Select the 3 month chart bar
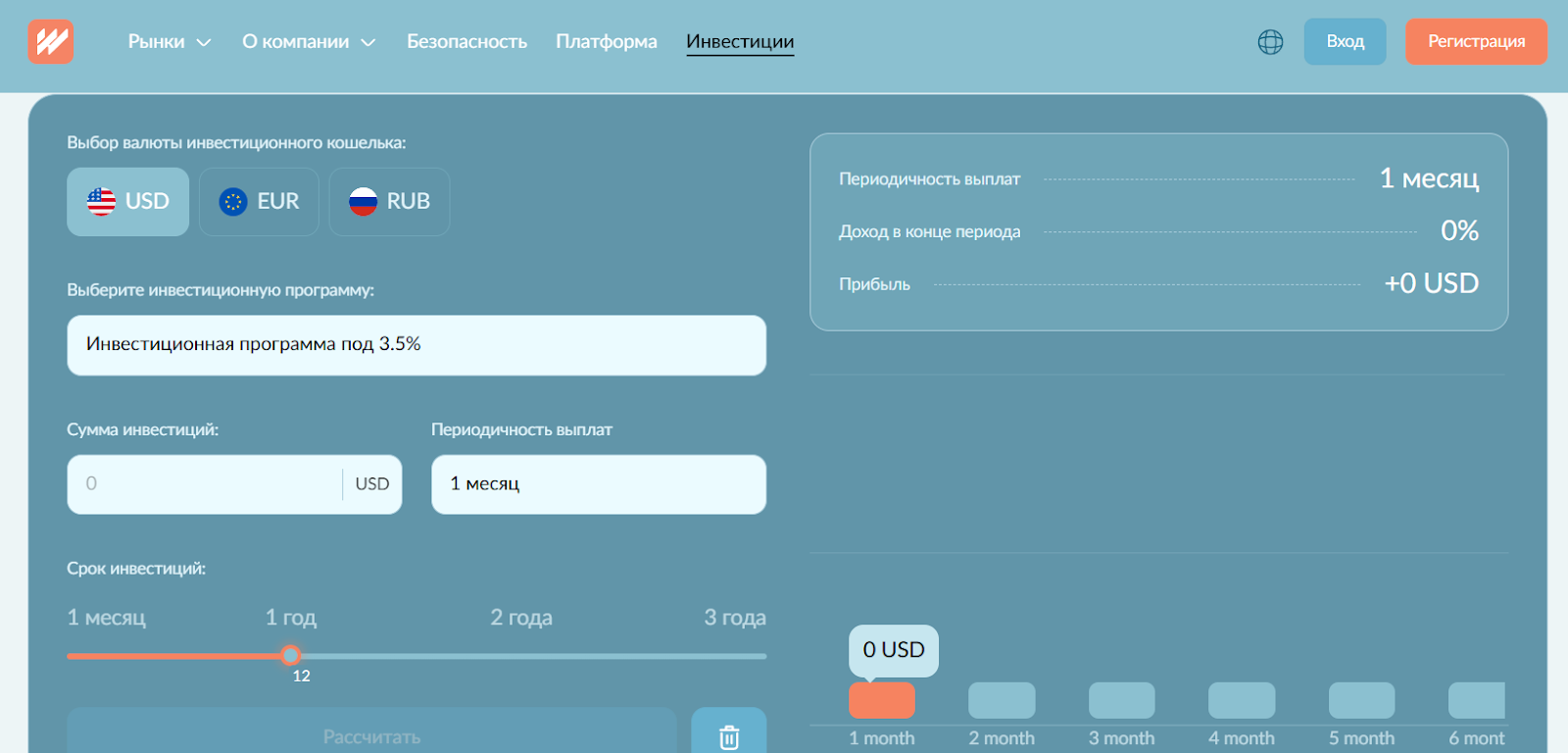 (1121, 700)
